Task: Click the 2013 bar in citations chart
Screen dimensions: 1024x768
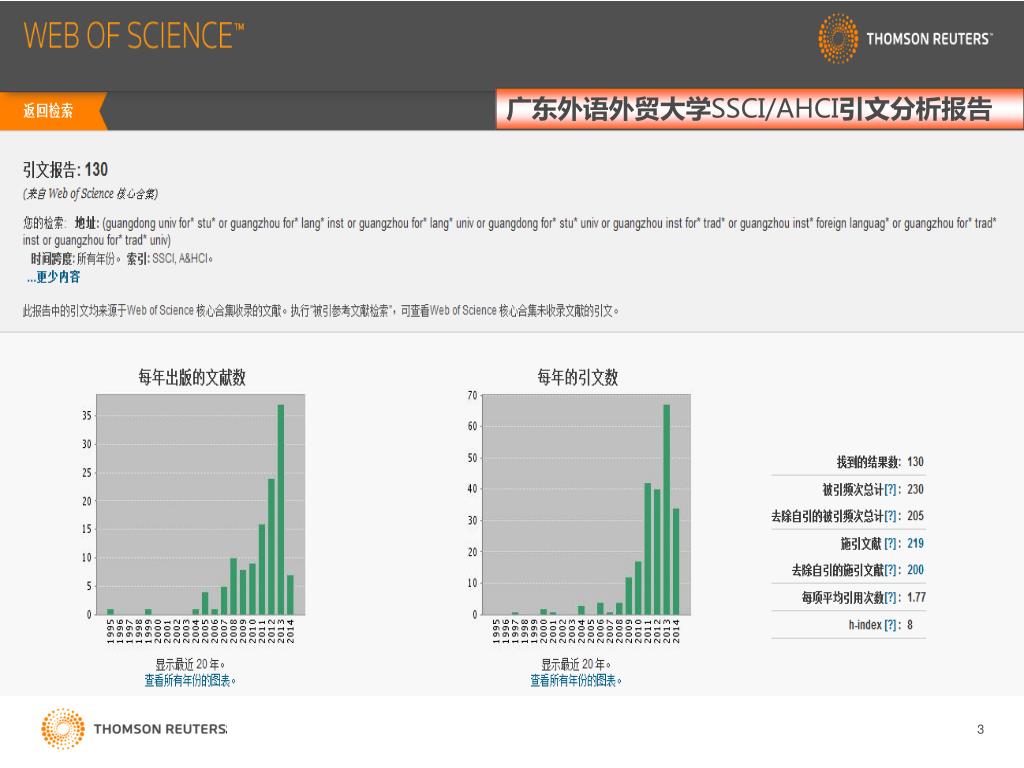Action: 667,509
